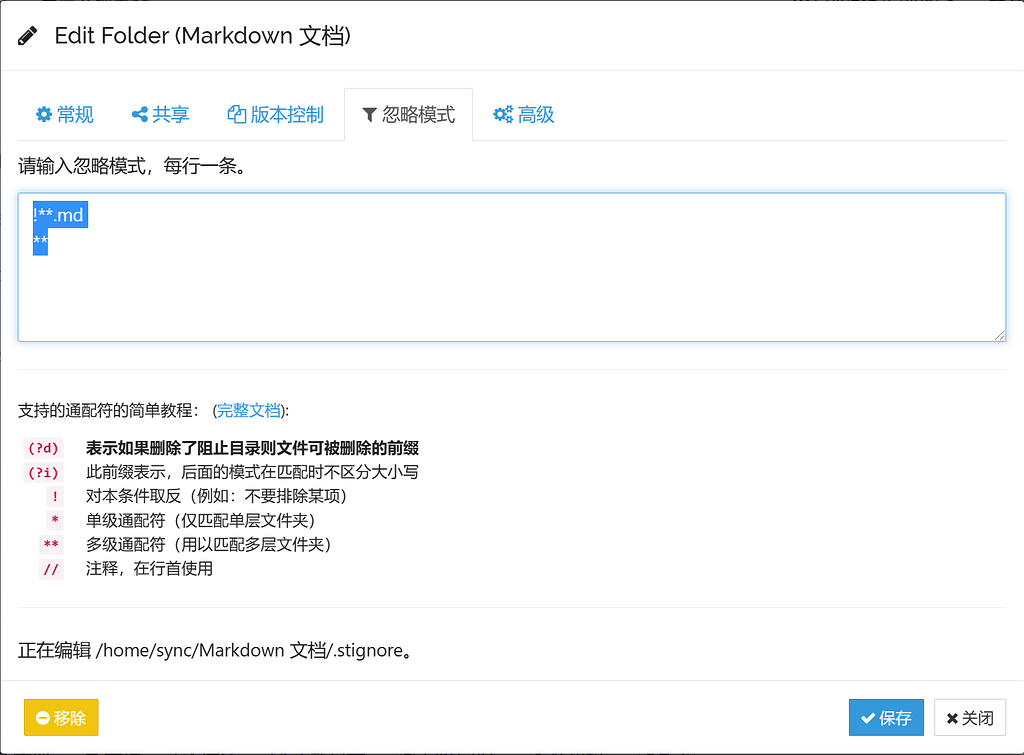Select the 高级 tab
The width and height of the screenshot is (1024, 755).
coord(524,115)
